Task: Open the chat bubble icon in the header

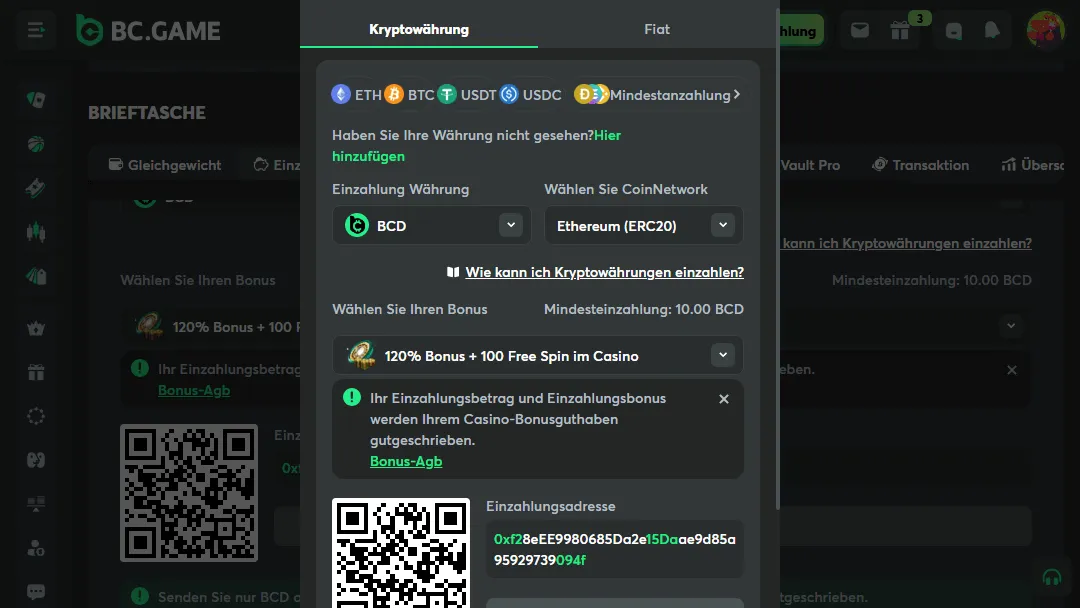Action: [x=953, y=30]
